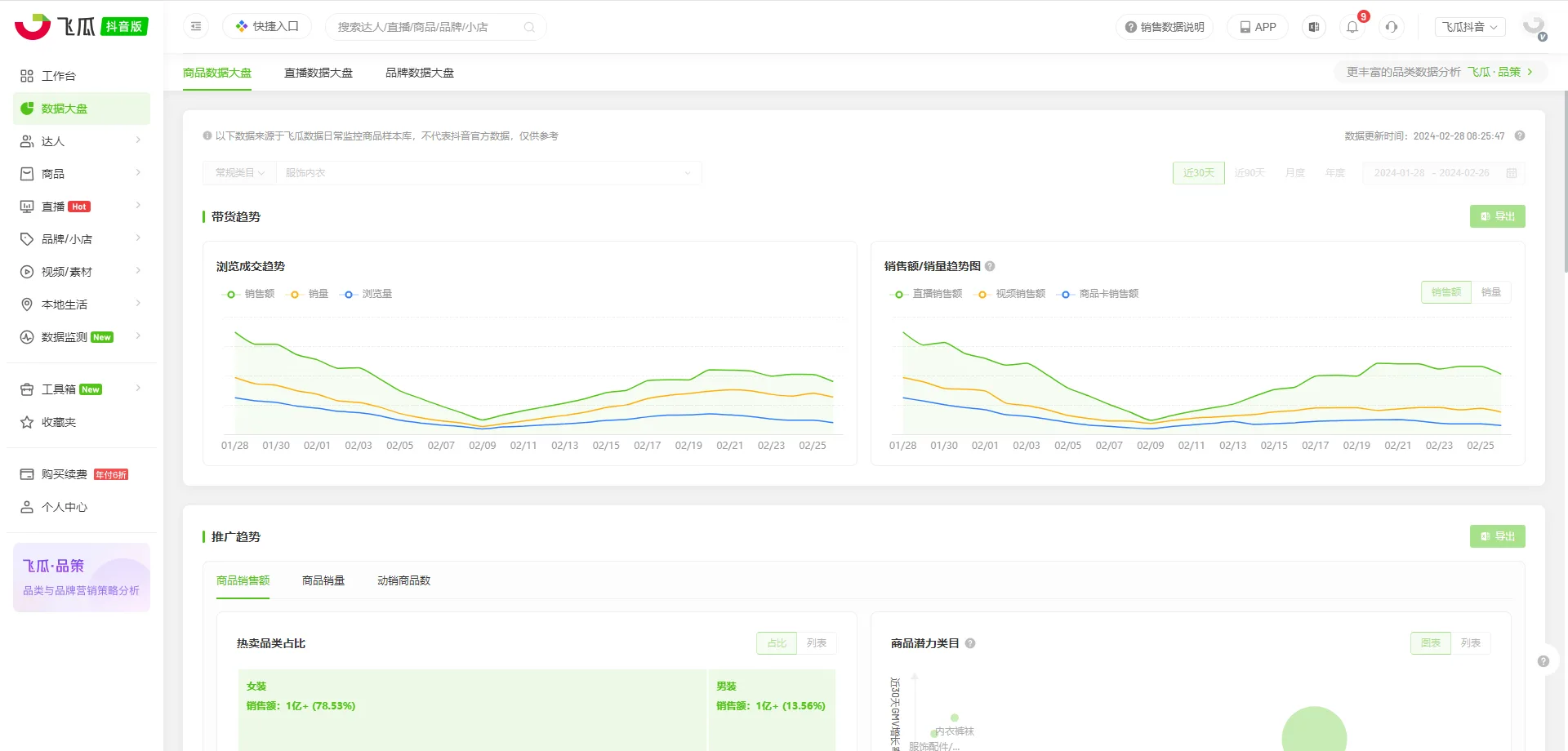Toggle 浏览量 series in the legend

click(366, 294)
